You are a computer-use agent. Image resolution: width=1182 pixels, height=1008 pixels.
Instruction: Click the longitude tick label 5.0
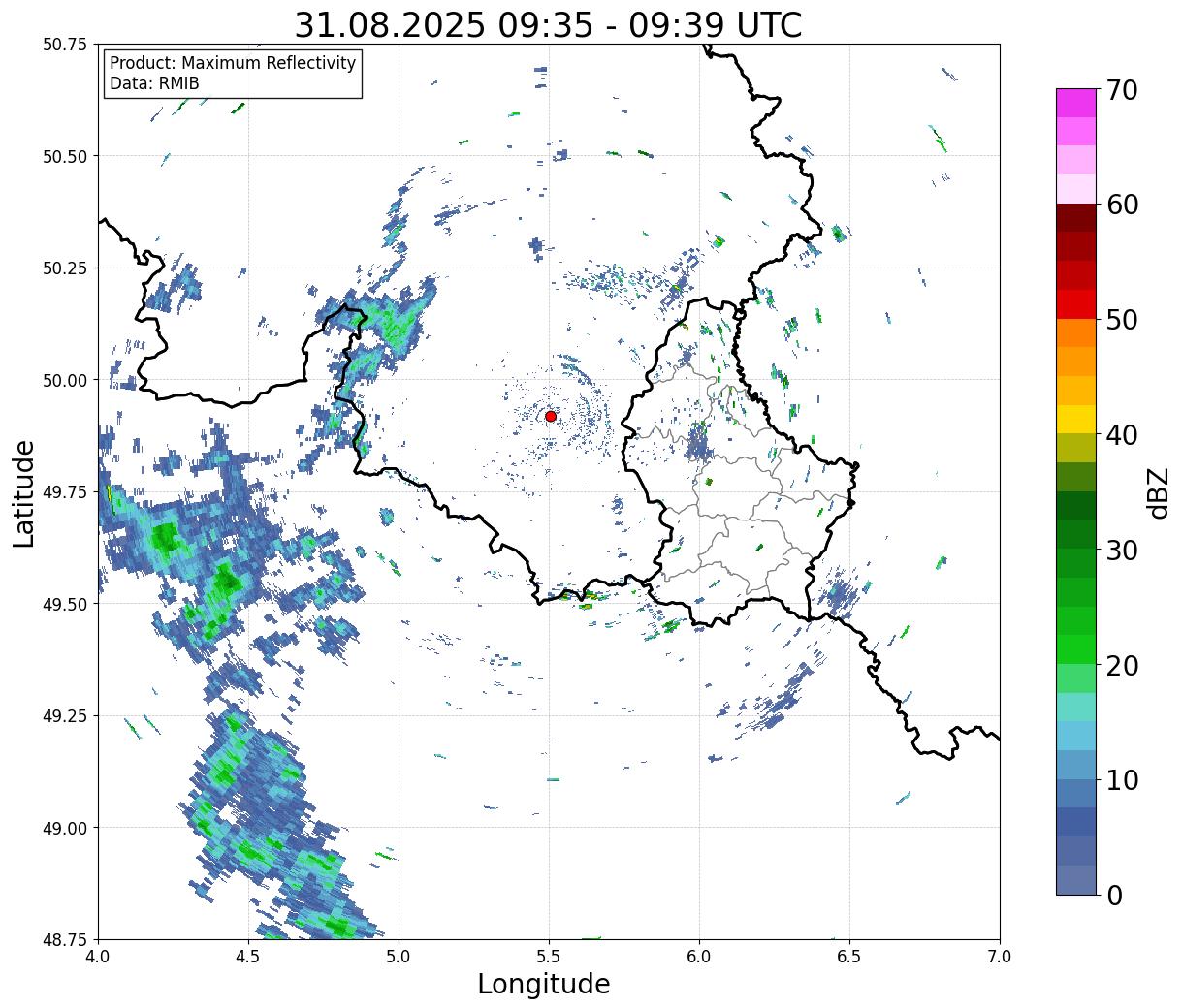tap(399, 957)
